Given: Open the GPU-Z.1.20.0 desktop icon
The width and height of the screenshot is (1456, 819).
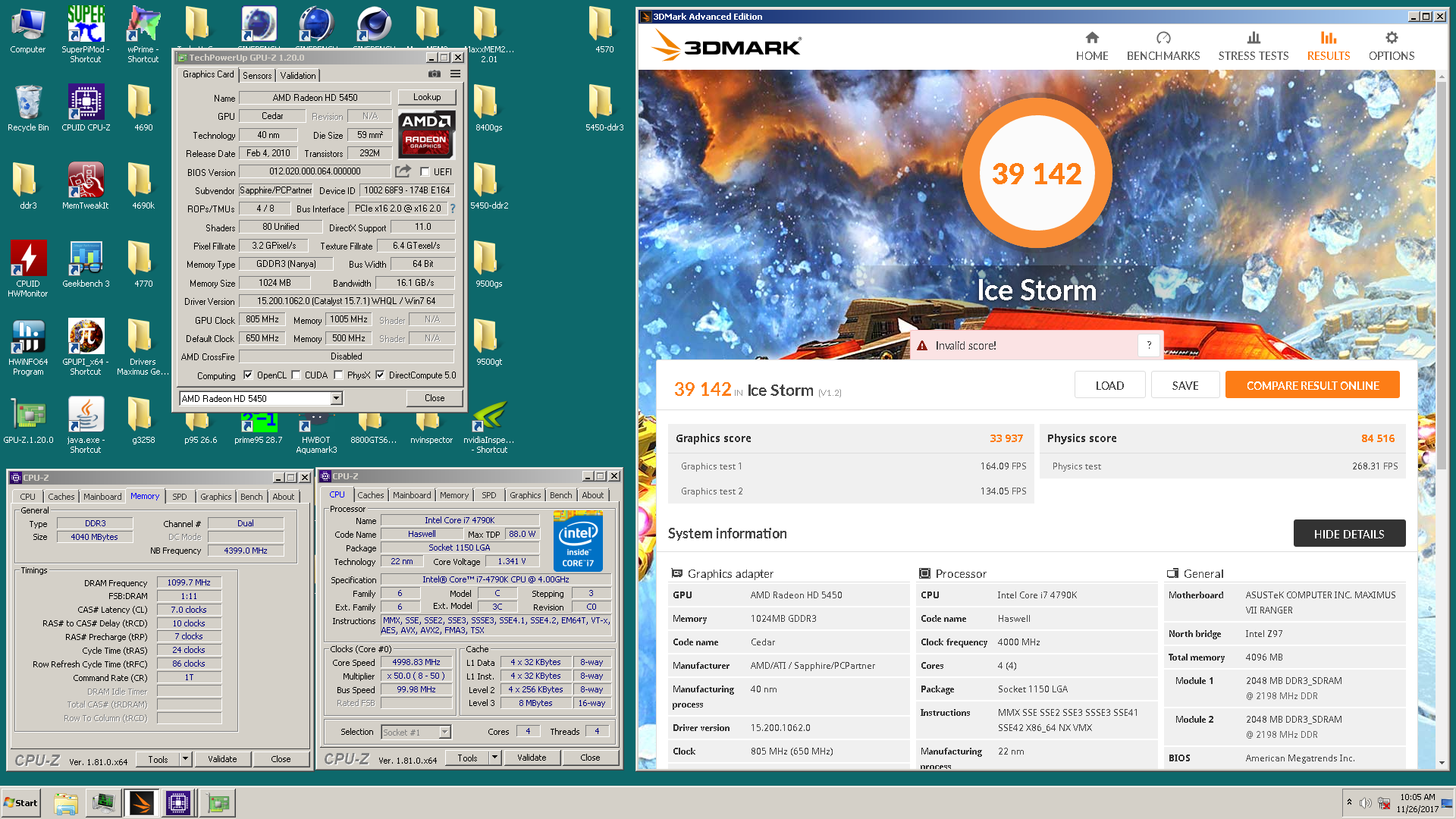Looking at the screenshot, I should (x=28, y=421).
